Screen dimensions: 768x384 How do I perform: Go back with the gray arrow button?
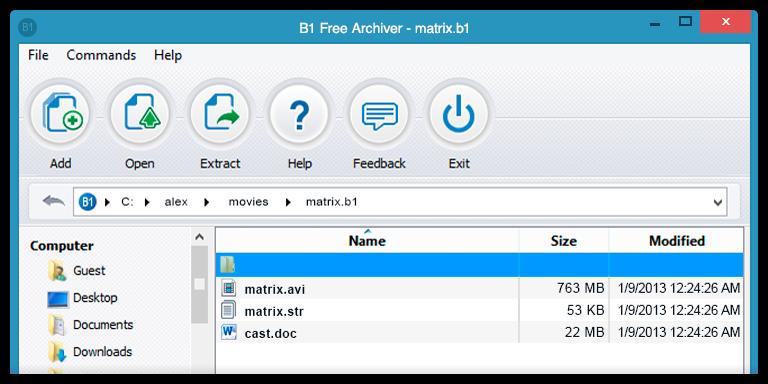click(x=53, y=201)
